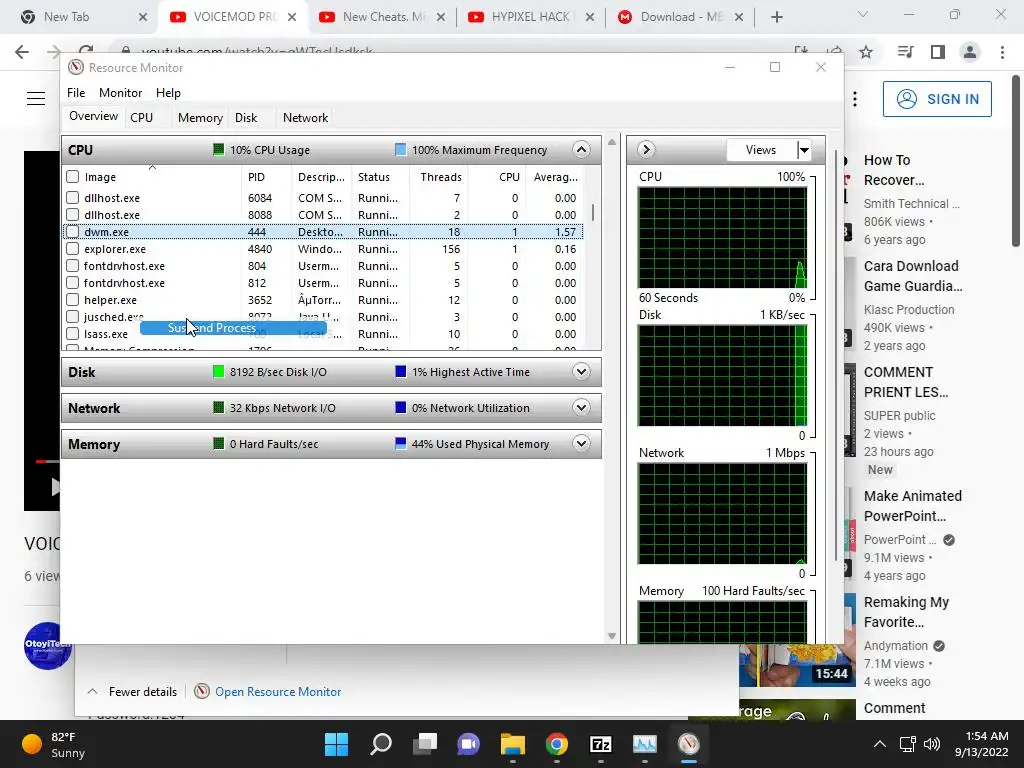Image resolution: width=1024 pixels, height=768 pixels.
Task: Click the OtoyiTech channel avatar
Action: click(47, 645)
